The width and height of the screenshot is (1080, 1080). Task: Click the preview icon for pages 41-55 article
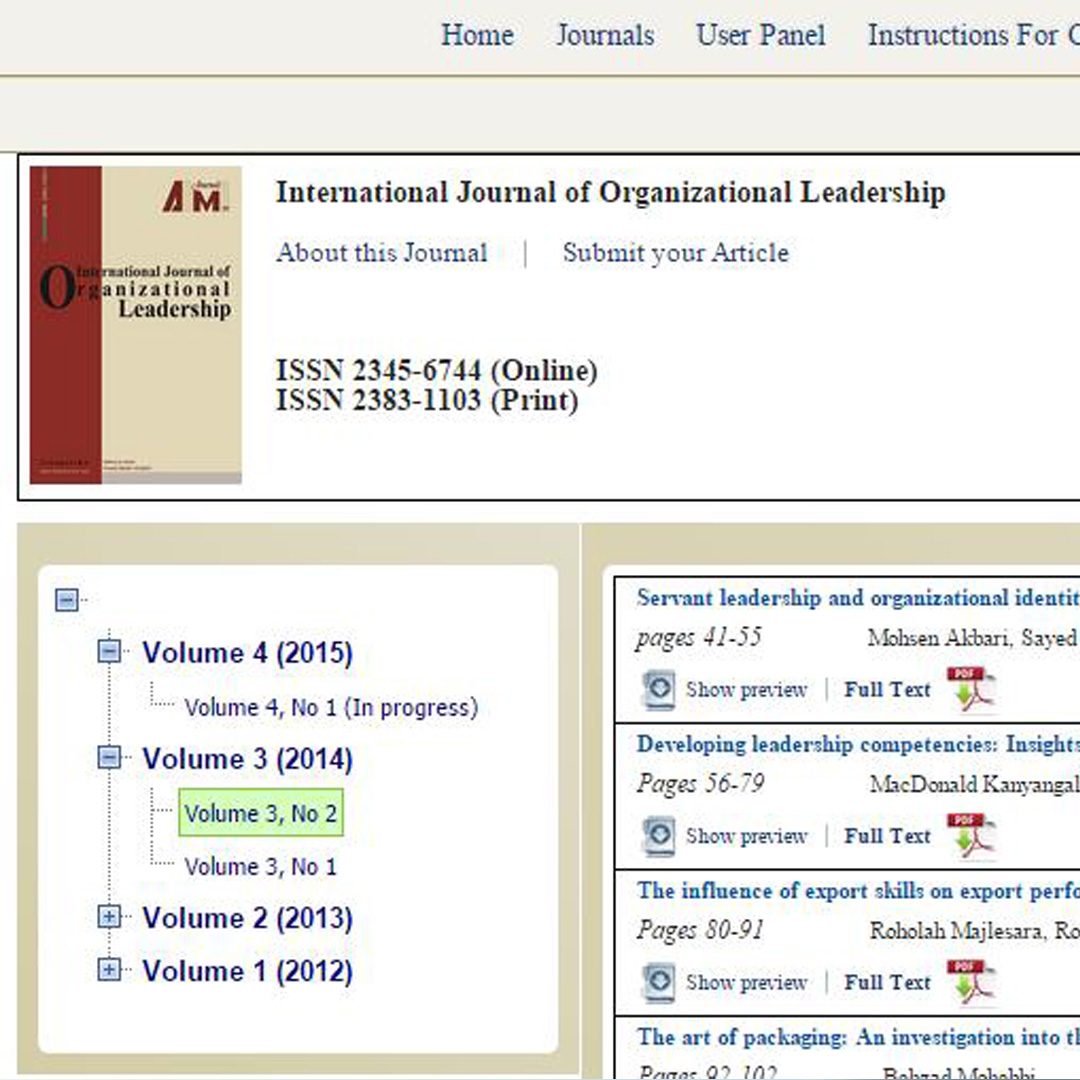click(658, 689)
